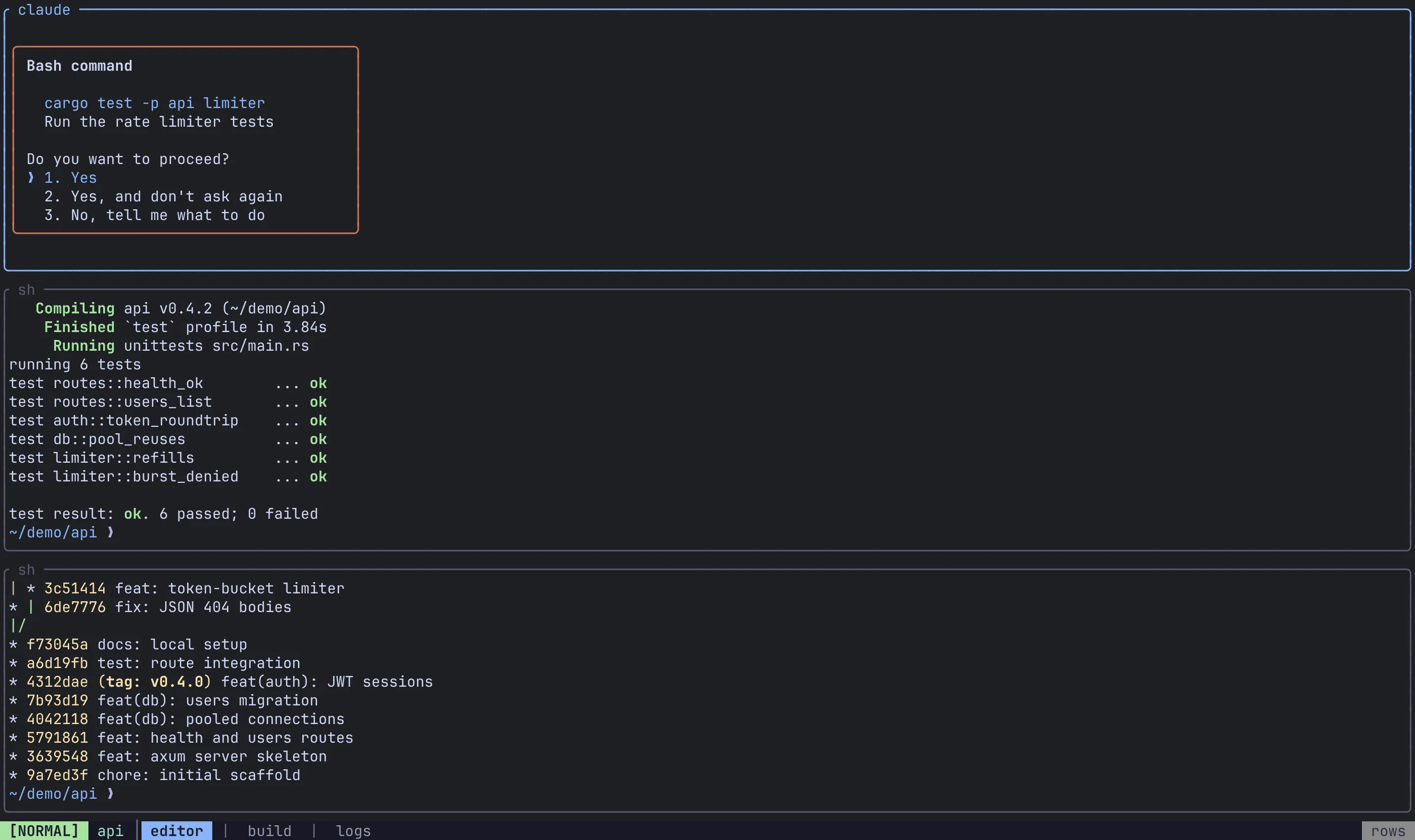The height and width of the screenshot is (840, 1415).
Task: Click test routes::users_list line
Action: pyautogui.click(x=168, y=402)
